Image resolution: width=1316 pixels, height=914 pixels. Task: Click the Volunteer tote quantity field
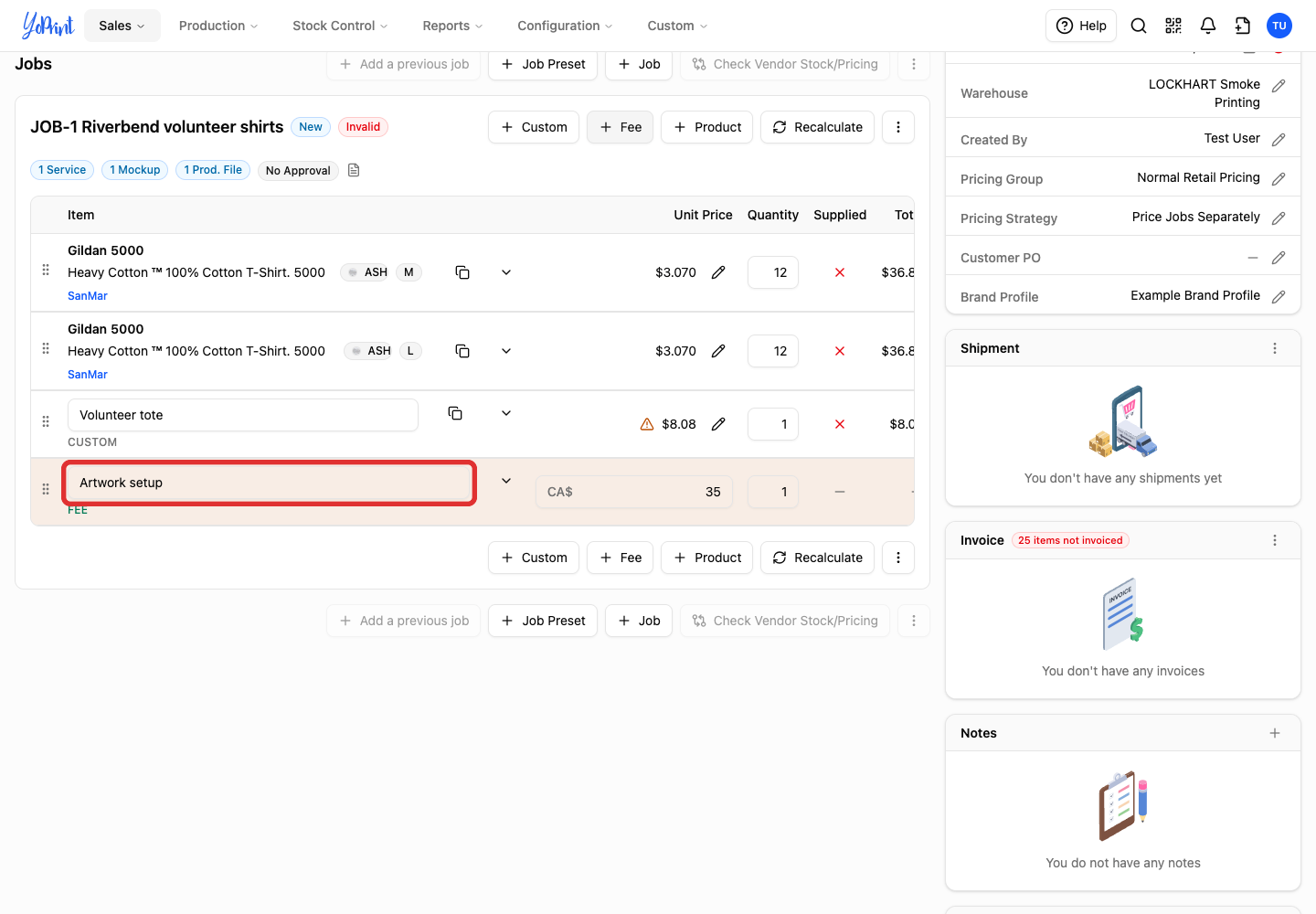click(x=773, y=424)
